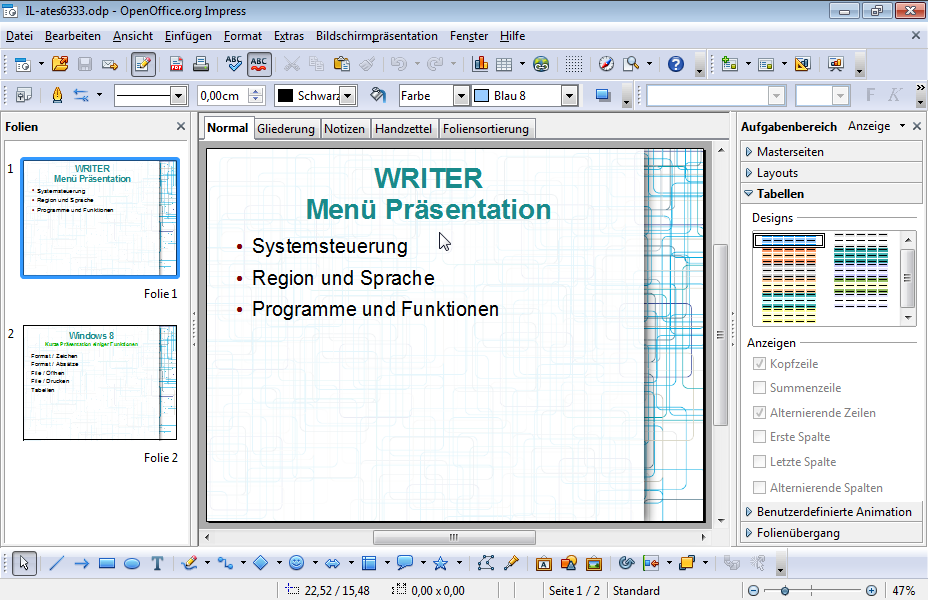928x600 pixels.
Task: Toggle edit file mode
Action: pyautogui.click(x=143, y=64)
